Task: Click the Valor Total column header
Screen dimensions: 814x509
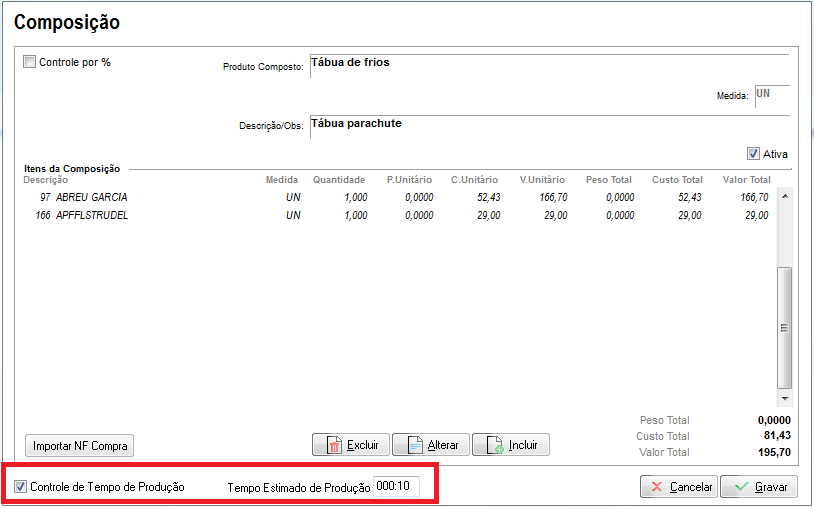Action: point(746,180)
